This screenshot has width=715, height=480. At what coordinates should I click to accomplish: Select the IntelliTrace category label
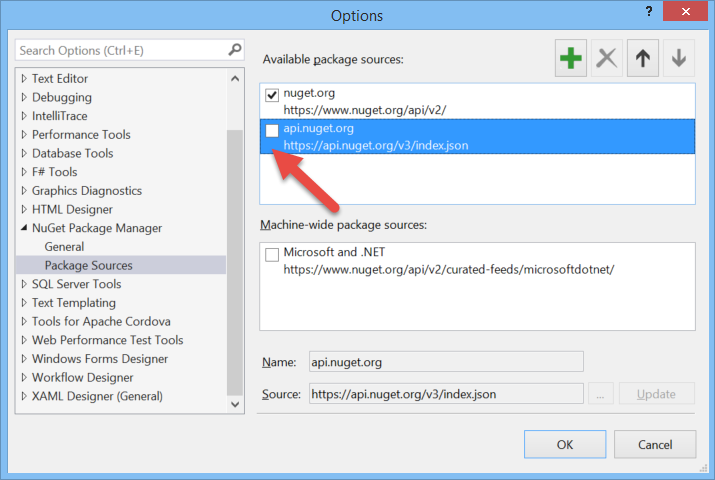pos(59,116)
